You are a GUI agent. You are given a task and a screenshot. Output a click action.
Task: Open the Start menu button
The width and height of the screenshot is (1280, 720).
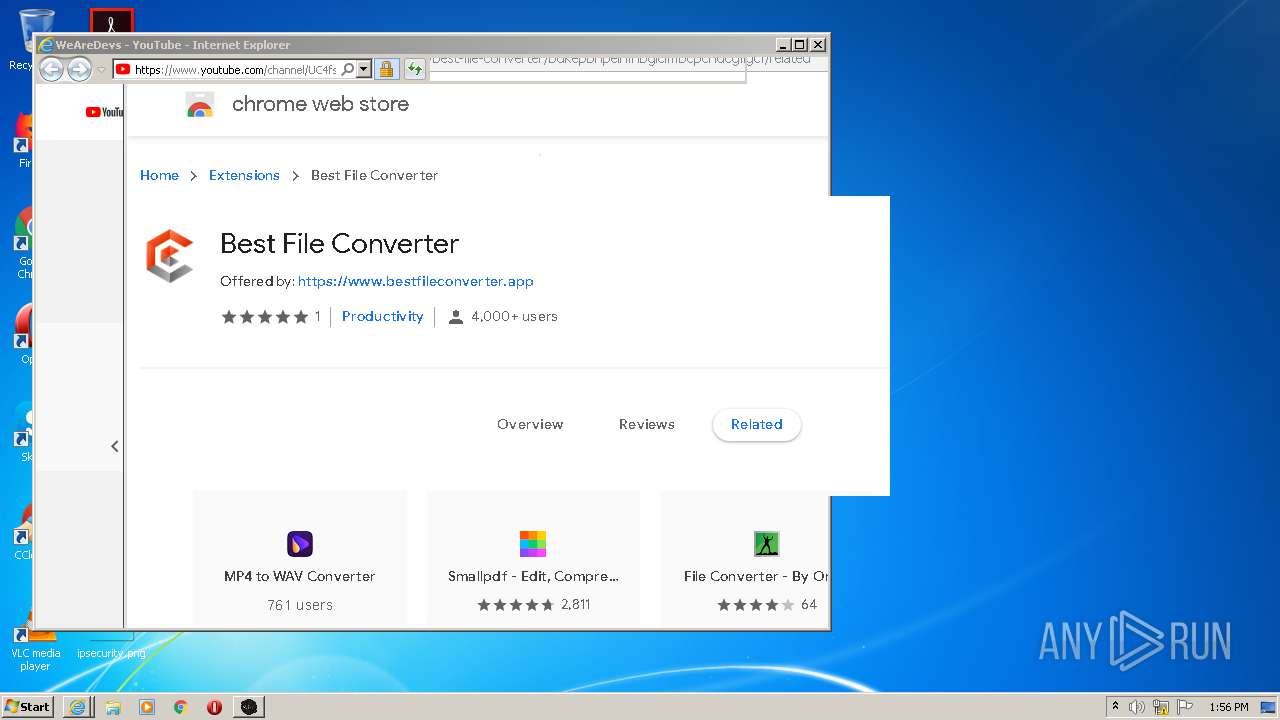28,706
